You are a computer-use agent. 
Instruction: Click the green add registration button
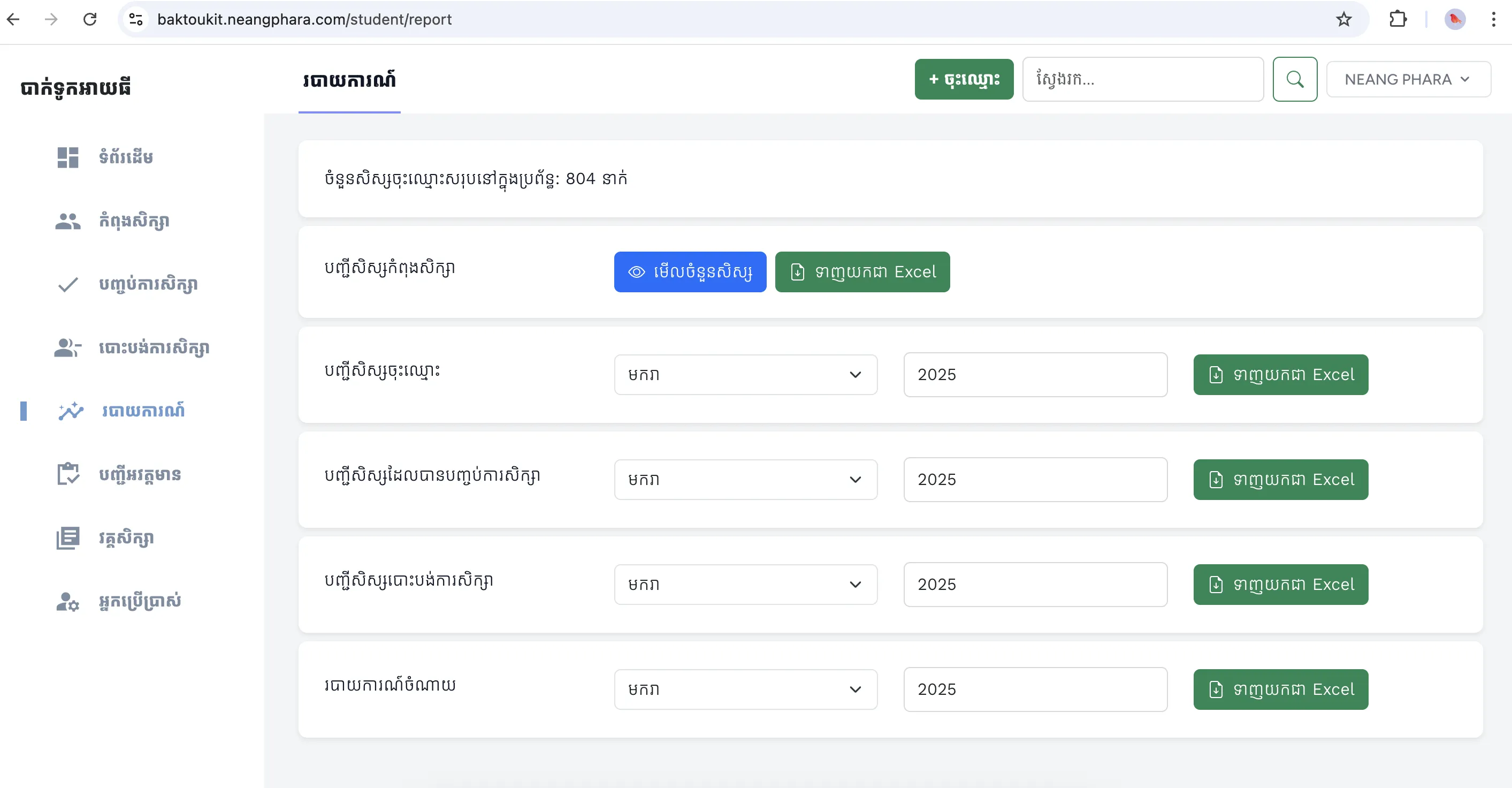pos(963,79)
